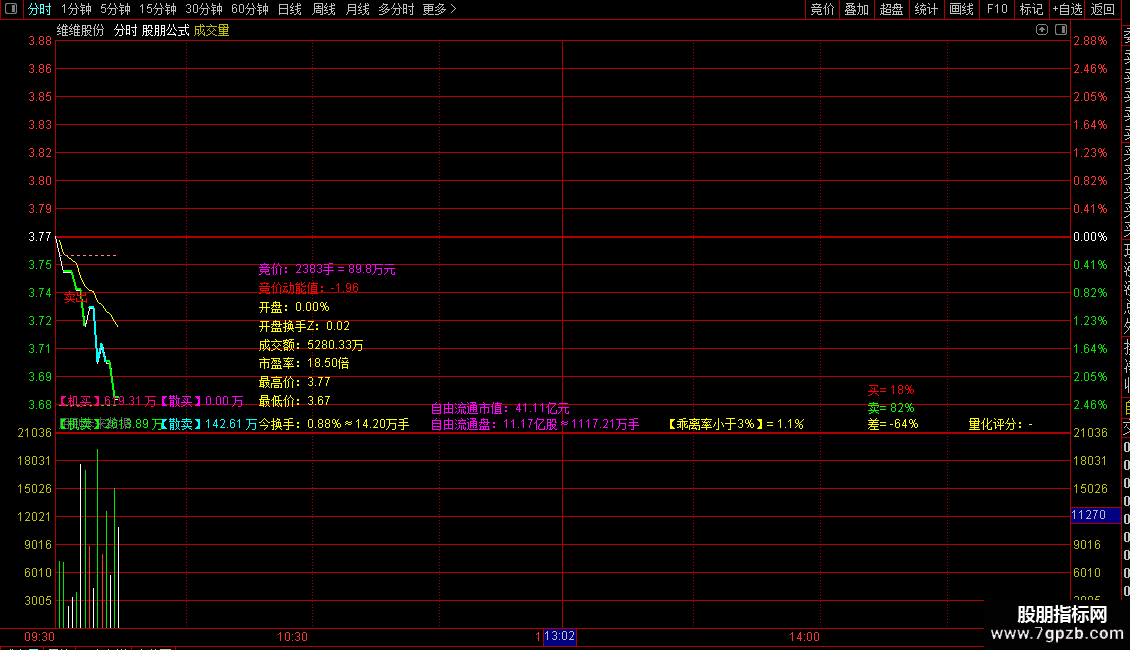The image size is (1130, 650).
Task: Open the 日线 daily chart
Action: [290, 9]
